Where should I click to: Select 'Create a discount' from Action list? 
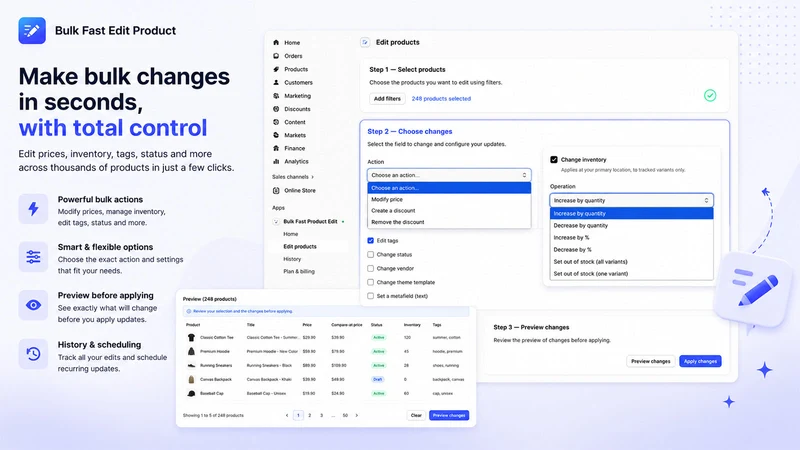449,211
